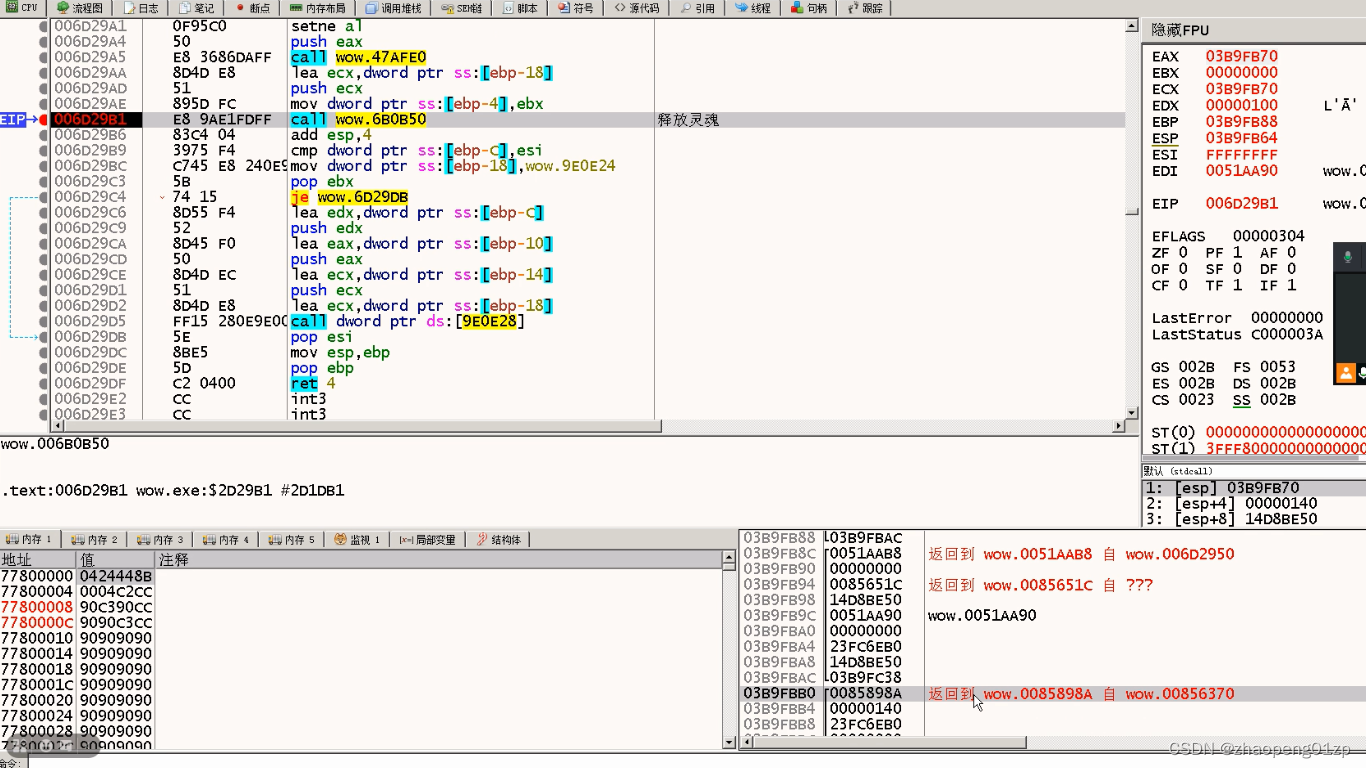Screen dimensions: 1366x768
Task: Click the 地址 column header in dump
Action: [x=38, y=560]
